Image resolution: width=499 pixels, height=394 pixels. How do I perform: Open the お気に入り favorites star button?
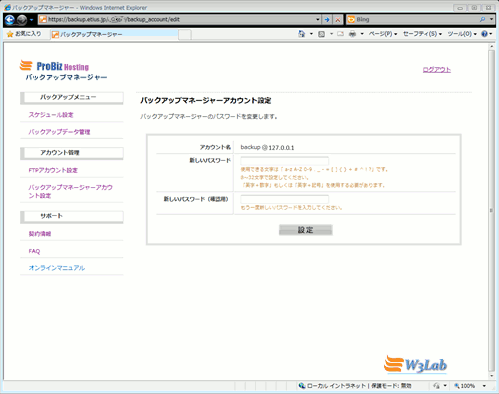pyautogui.click(x=24, y=34)
